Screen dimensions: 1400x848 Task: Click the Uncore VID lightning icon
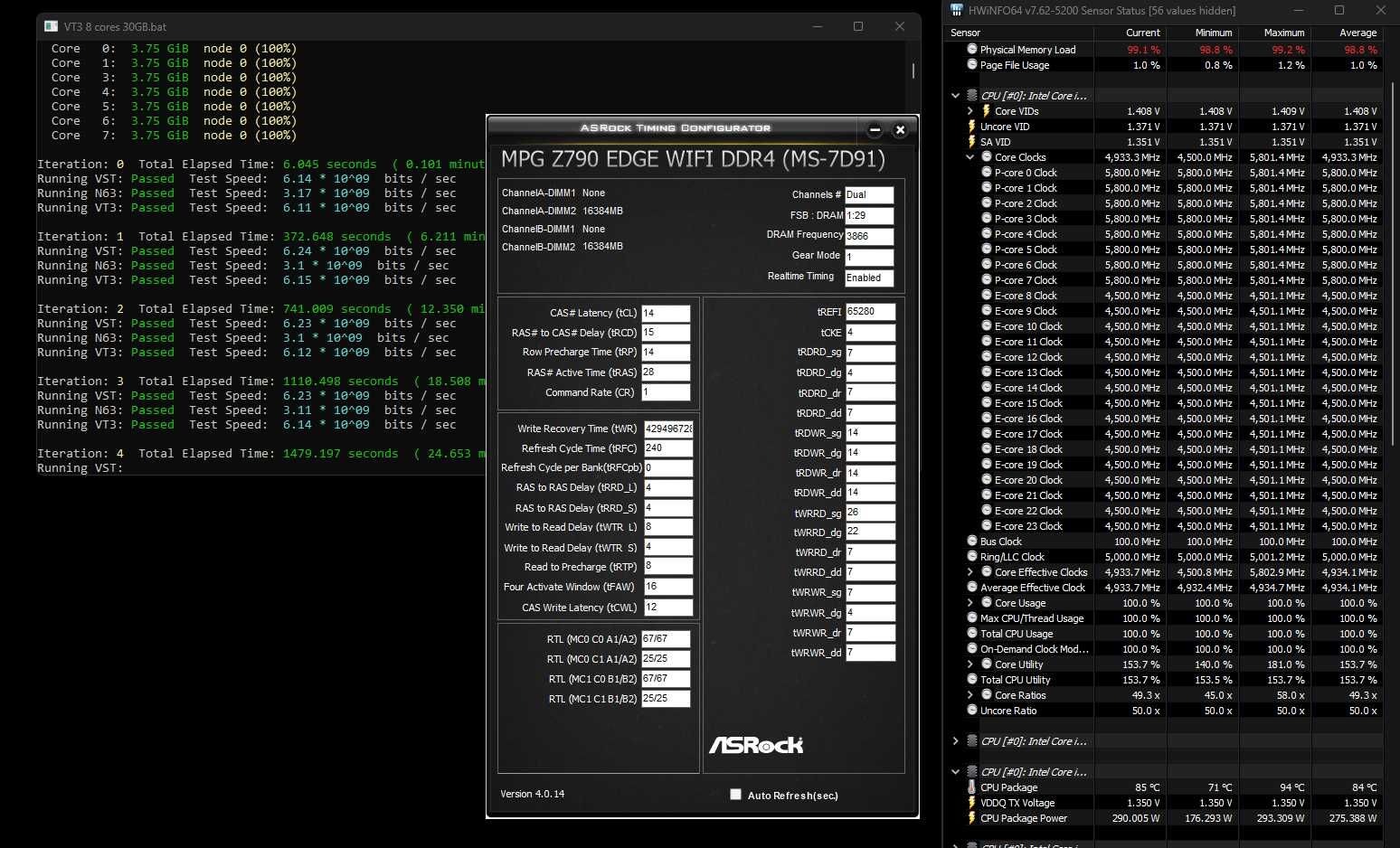[x=972, y=126]
